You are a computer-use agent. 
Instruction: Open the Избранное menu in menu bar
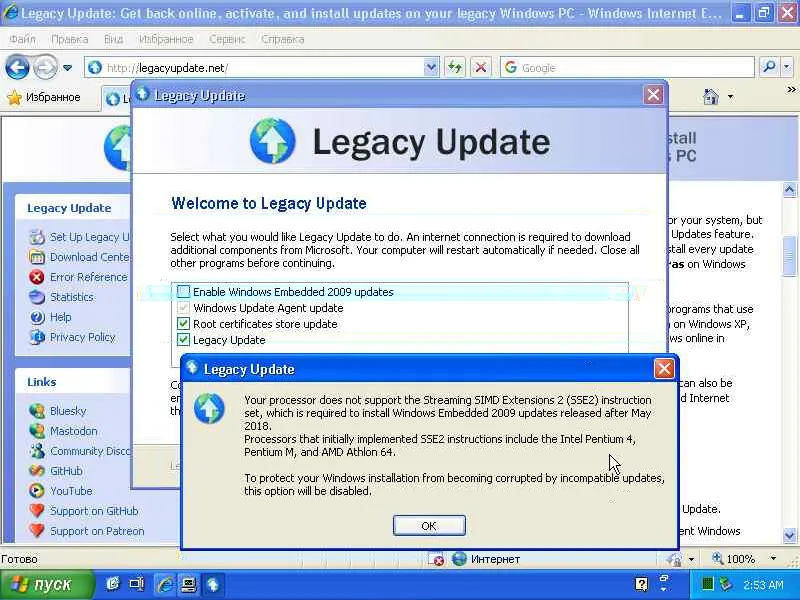coord(166,39)
